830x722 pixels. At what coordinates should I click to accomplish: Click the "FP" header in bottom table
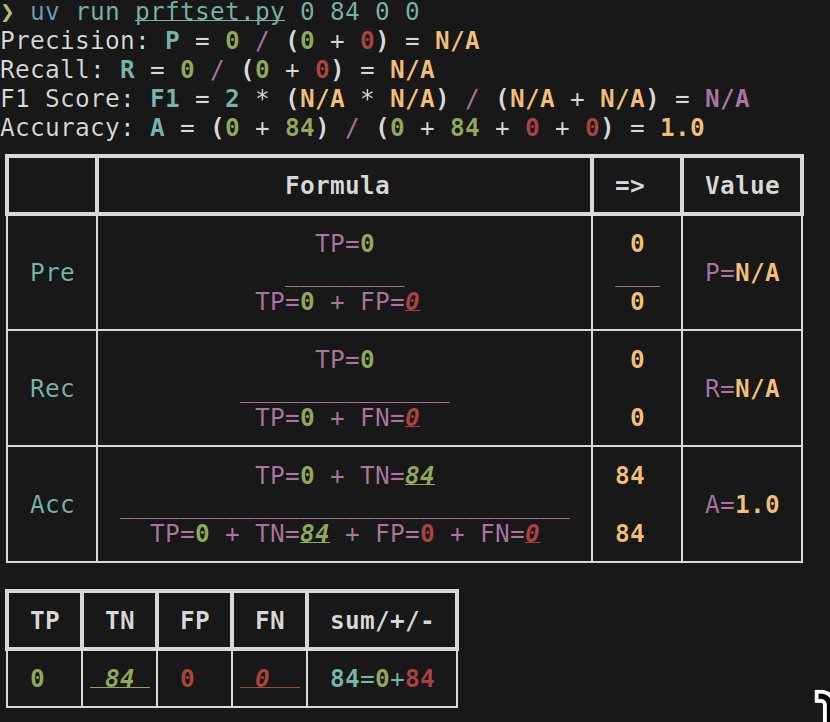pos(195,620)
